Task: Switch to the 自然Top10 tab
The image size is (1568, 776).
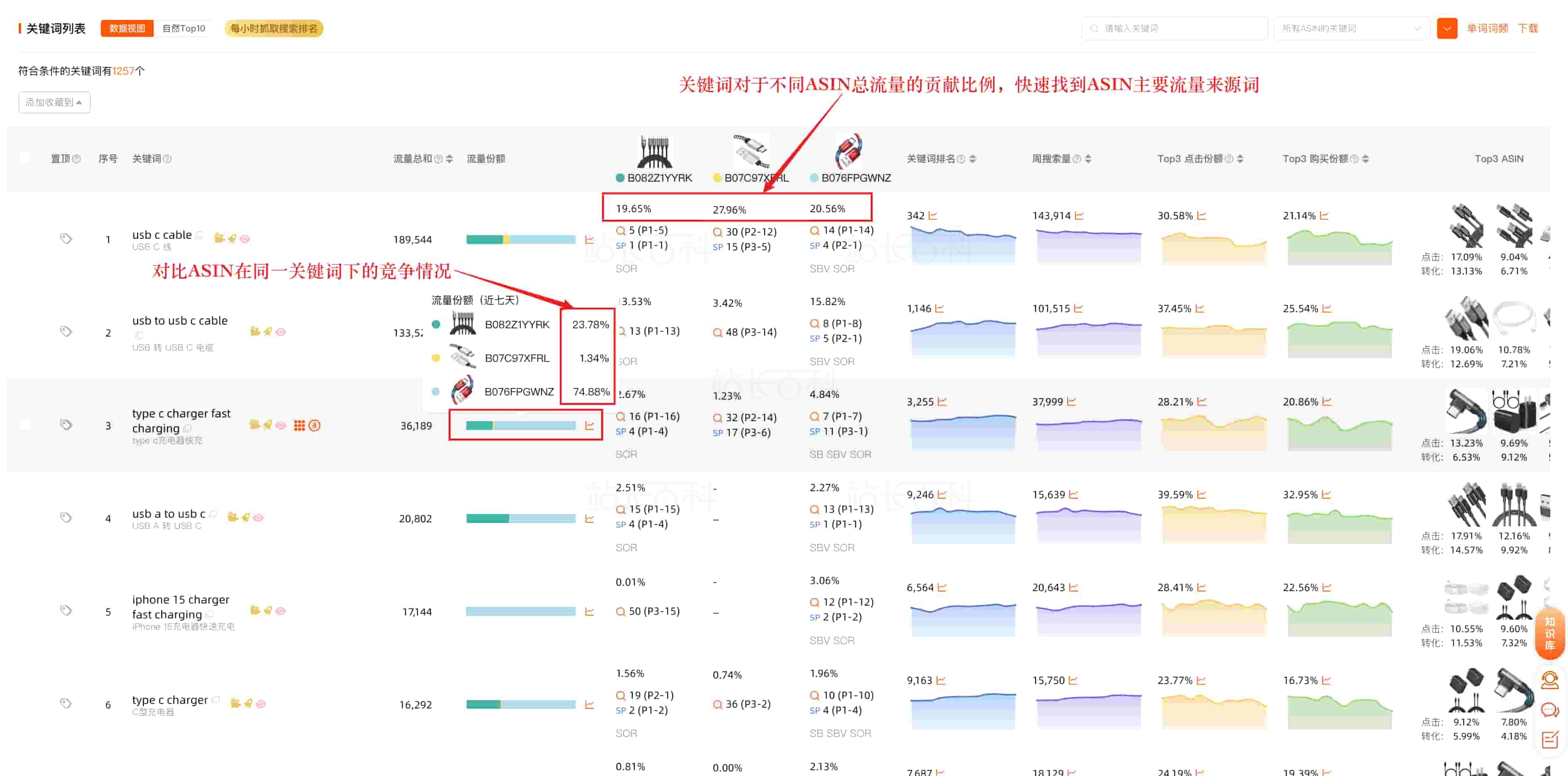Action: [x=183, y=28]
